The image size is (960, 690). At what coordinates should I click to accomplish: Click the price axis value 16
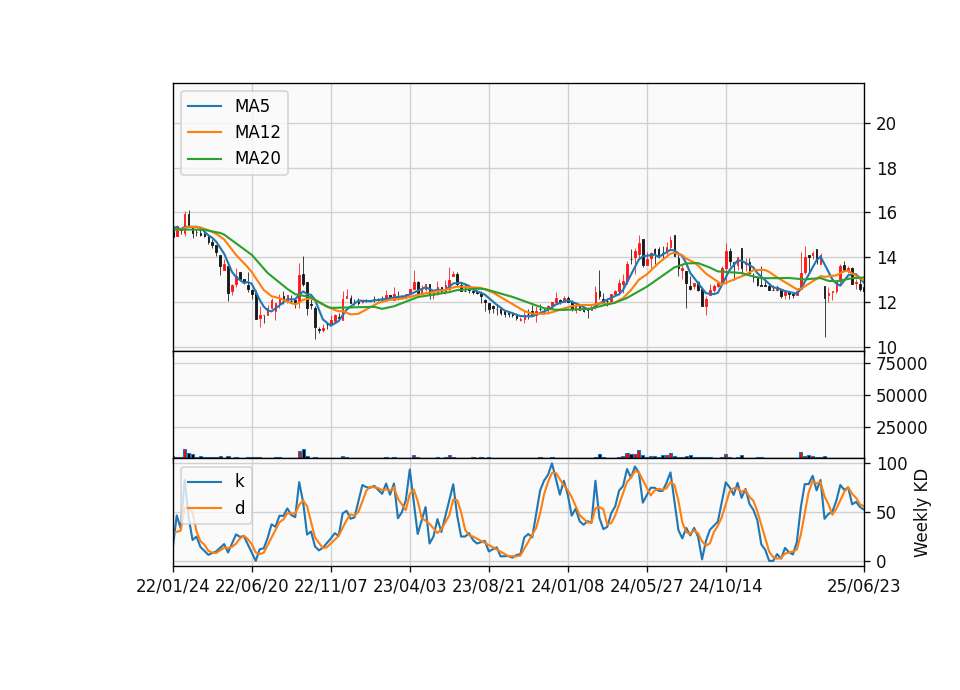pos(886,213)
